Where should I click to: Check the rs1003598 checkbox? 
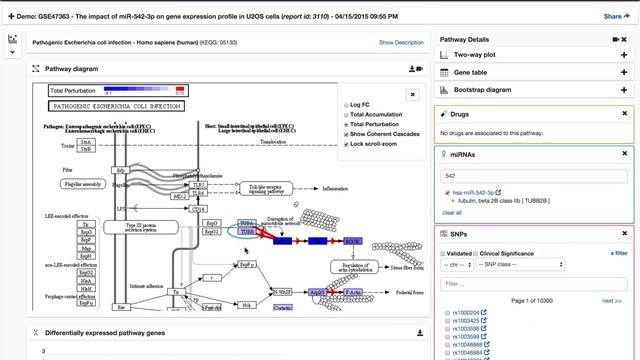click(x=447, y=329)
